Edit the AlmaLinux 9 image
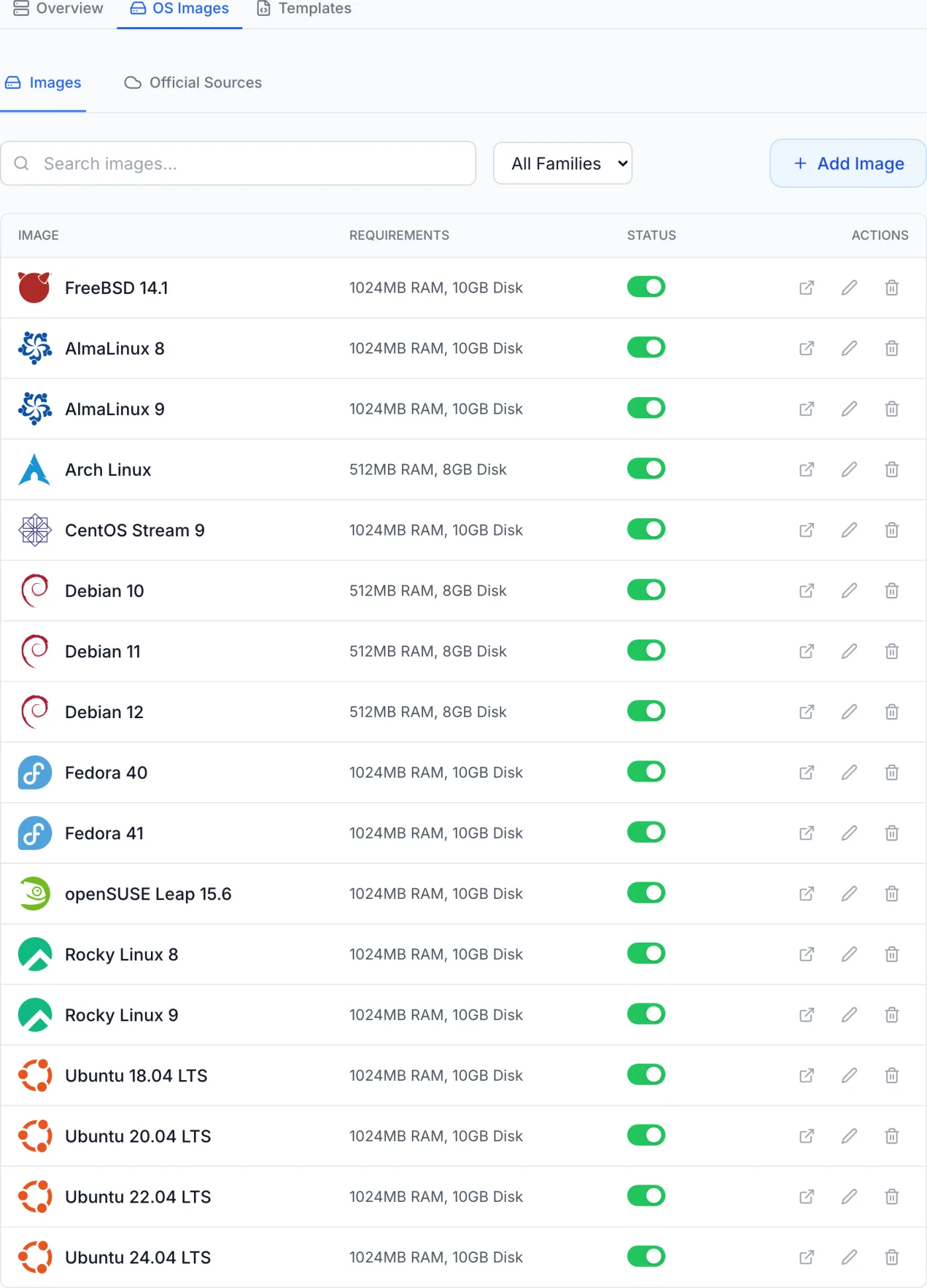The image size is (927, 1288). (850, 409)
